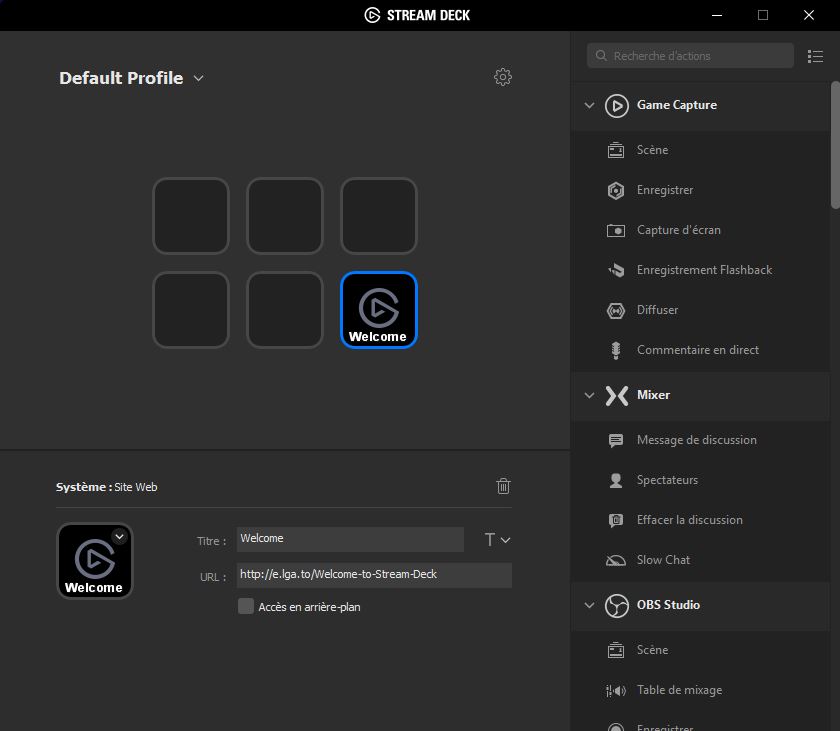
Task: Select the empty top-middle deck key
Action: click(284, 216)
